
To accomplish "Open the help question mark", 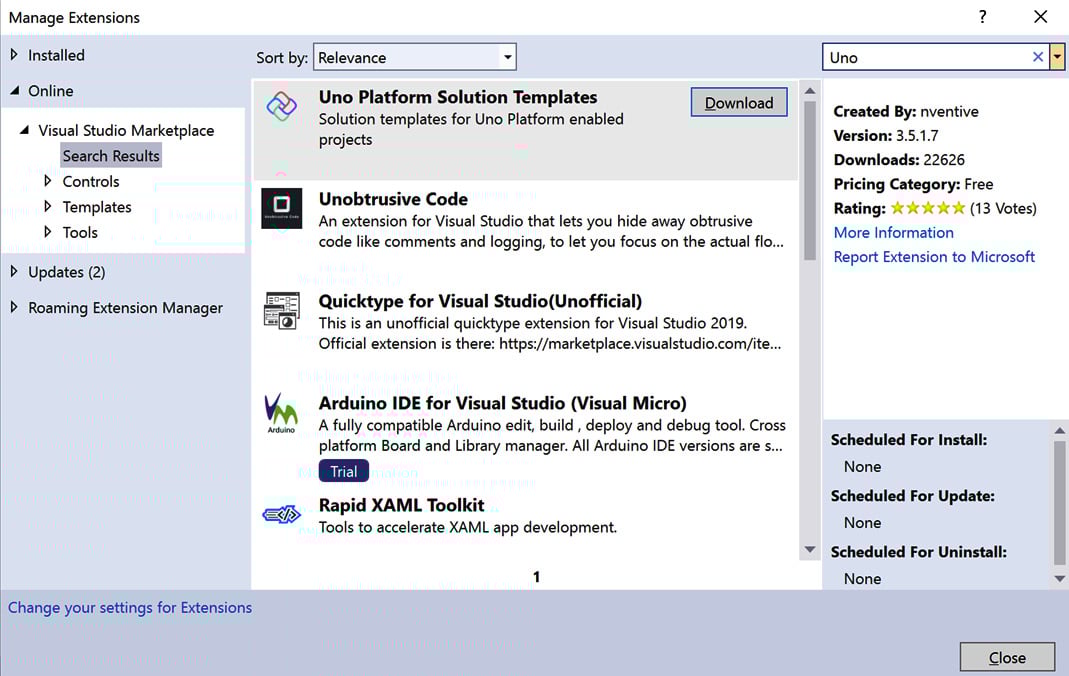I will (x=982, y=17).
